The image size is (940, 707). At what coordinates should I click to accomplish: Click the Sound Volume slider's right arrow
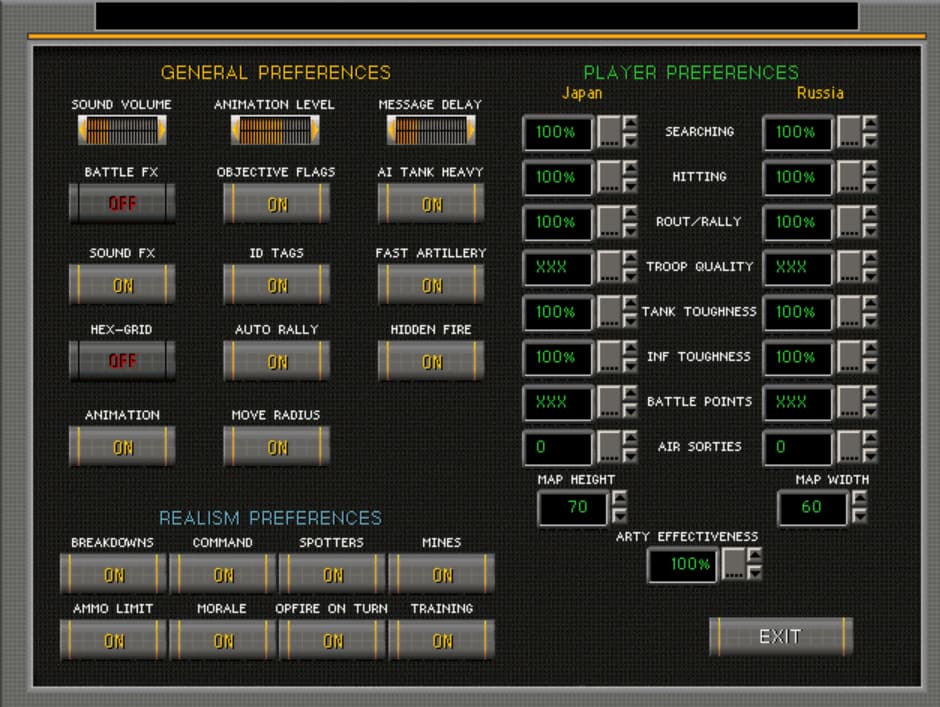point(161,130)
